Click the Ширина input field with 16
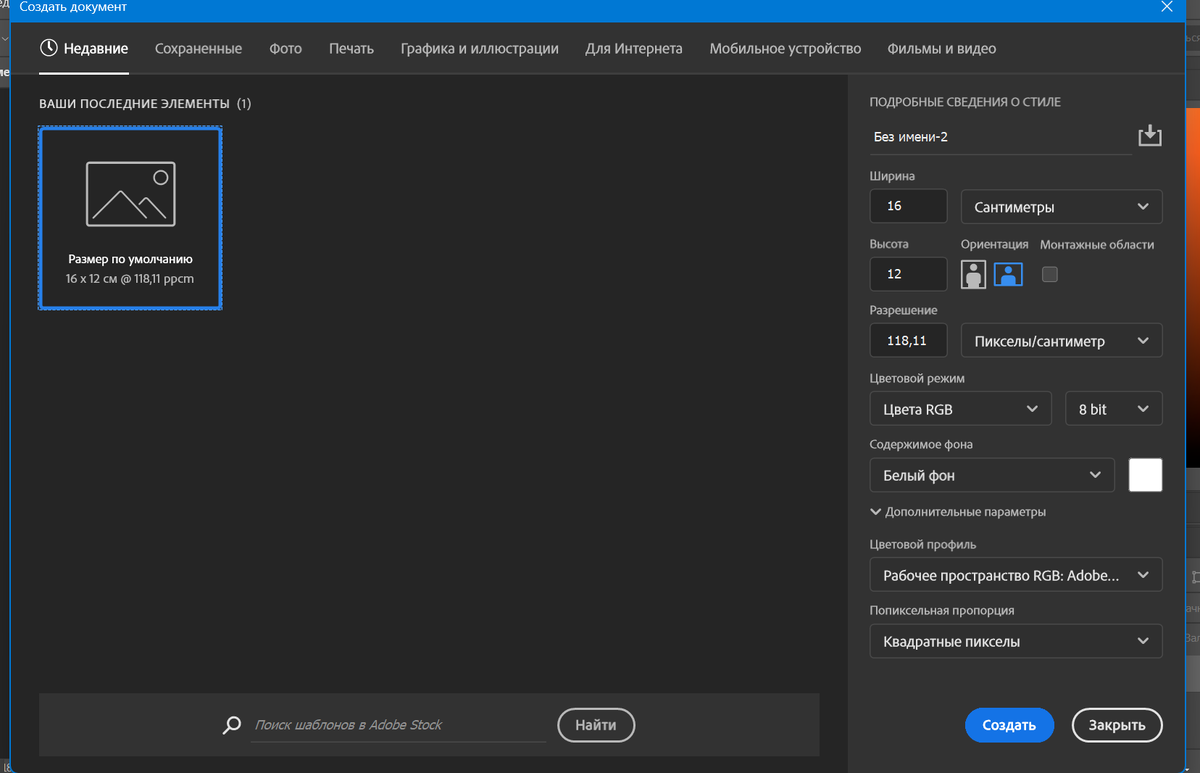Screen dimensions: 1200x773 [908, 206]
